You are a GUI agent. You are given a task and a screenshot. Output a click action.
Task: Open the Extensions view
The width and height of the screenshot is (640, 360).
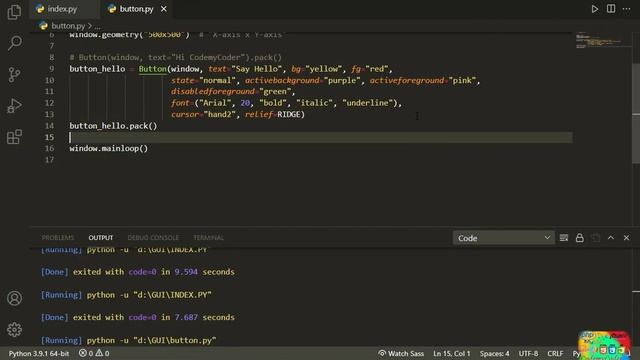click(x=14, y=137)
